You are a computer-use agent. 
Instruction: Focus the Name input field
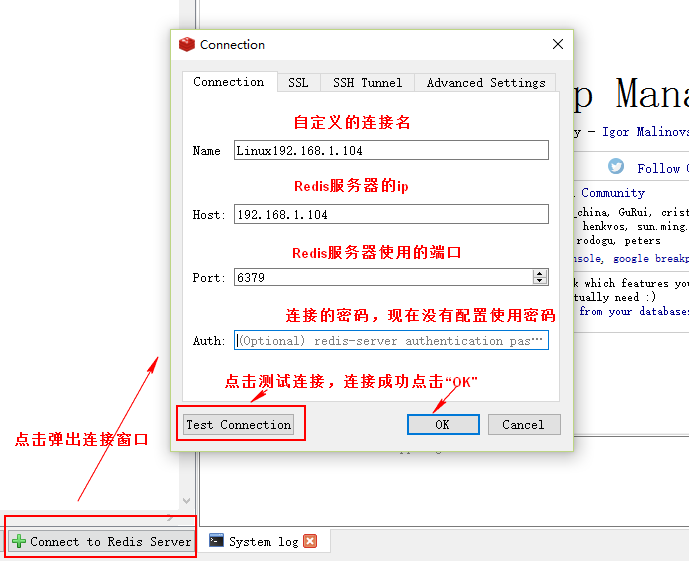pos(391,150)
